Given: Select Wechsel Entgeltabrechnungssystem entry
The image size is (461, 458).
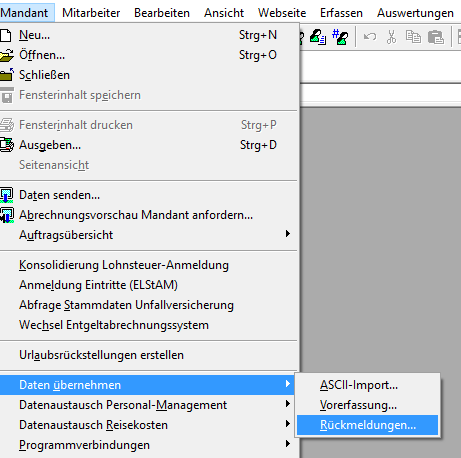Looking at the screenshot, I should [148, 325].
